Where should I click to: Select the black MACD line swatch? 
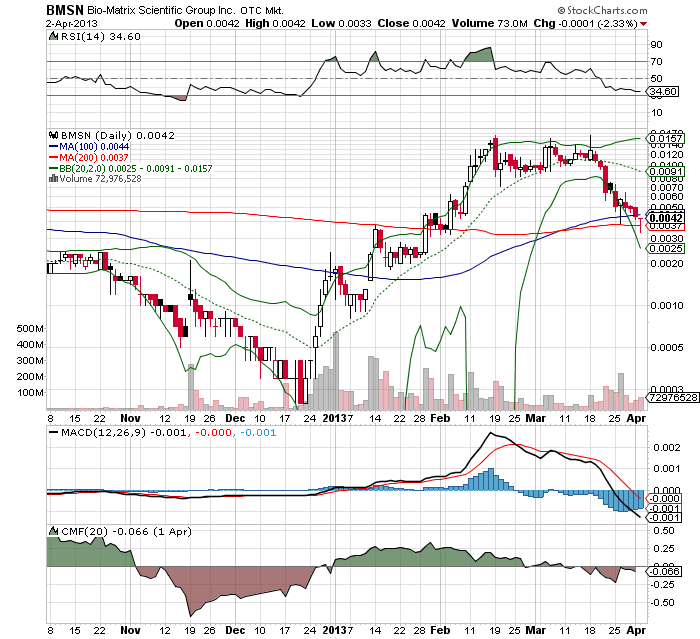click(x=53, y=432)
